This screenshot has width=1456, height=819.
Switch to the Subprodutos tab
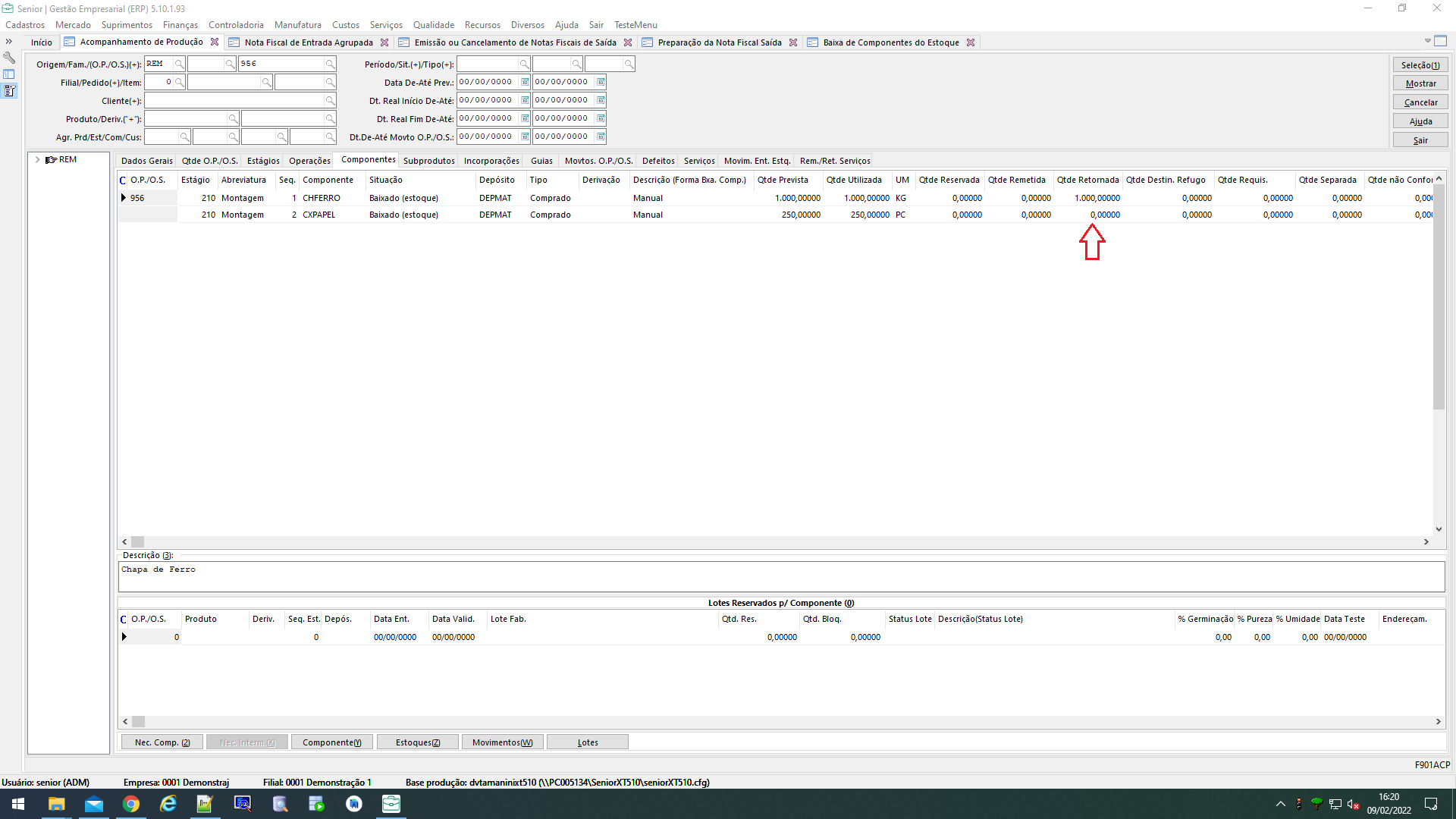428,161
